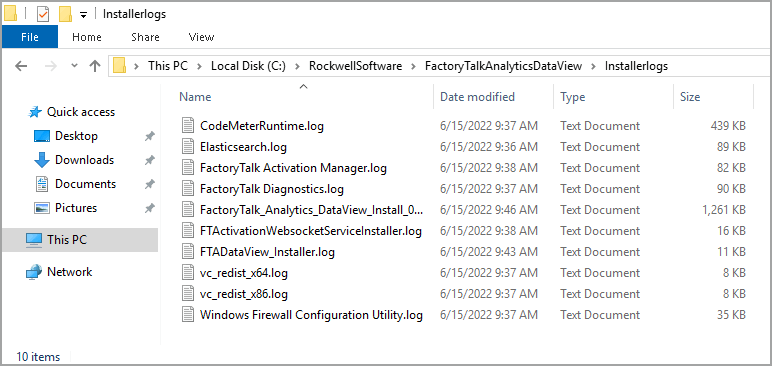Click the 1,261 KB size value
The width and height of the screenshot is (772, 366).
pyautogui.click(x=724, y=210)
